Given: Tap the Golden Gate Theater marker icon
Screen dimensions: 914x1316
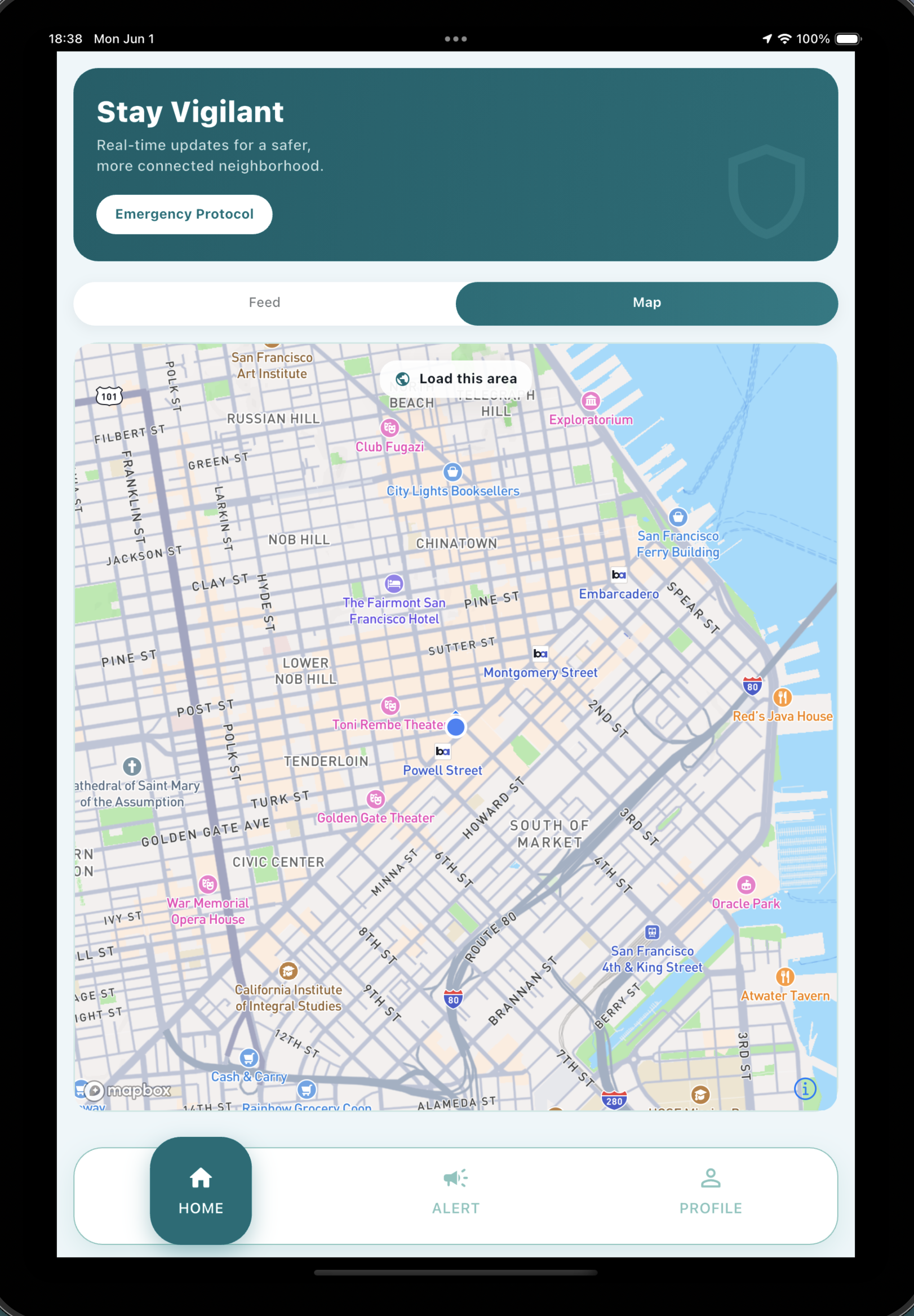Looking at the screenshot, I should tap(375, 799).
